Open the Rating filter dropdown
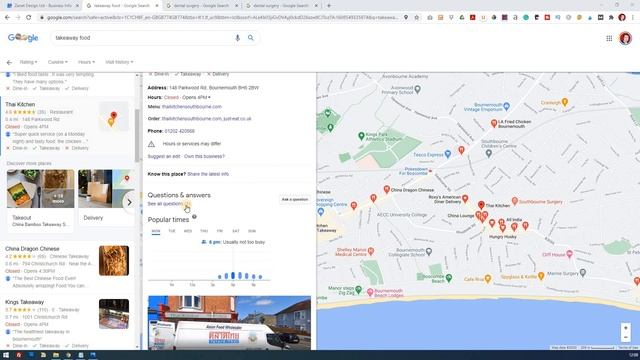 click(x=28, y=62)
